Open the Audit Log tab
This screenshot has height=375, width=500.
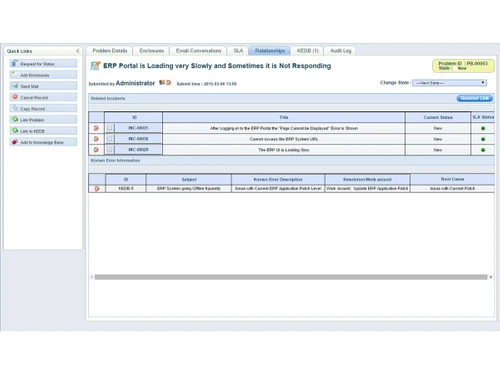[340, 51]
